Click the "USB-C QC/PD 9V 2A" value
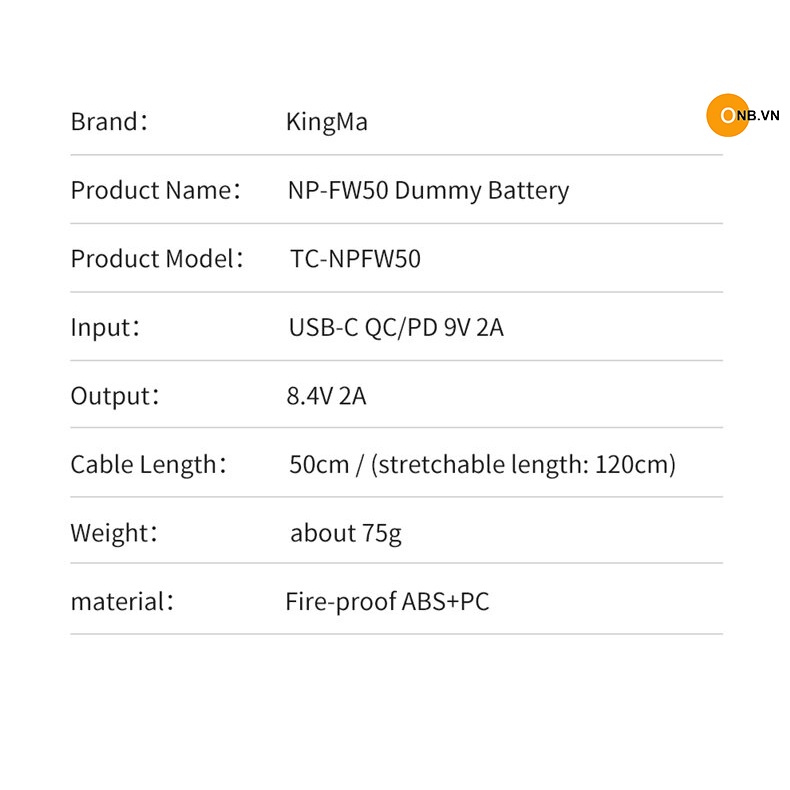The width and height of the screenshot is (790, 790). point(396,327)
